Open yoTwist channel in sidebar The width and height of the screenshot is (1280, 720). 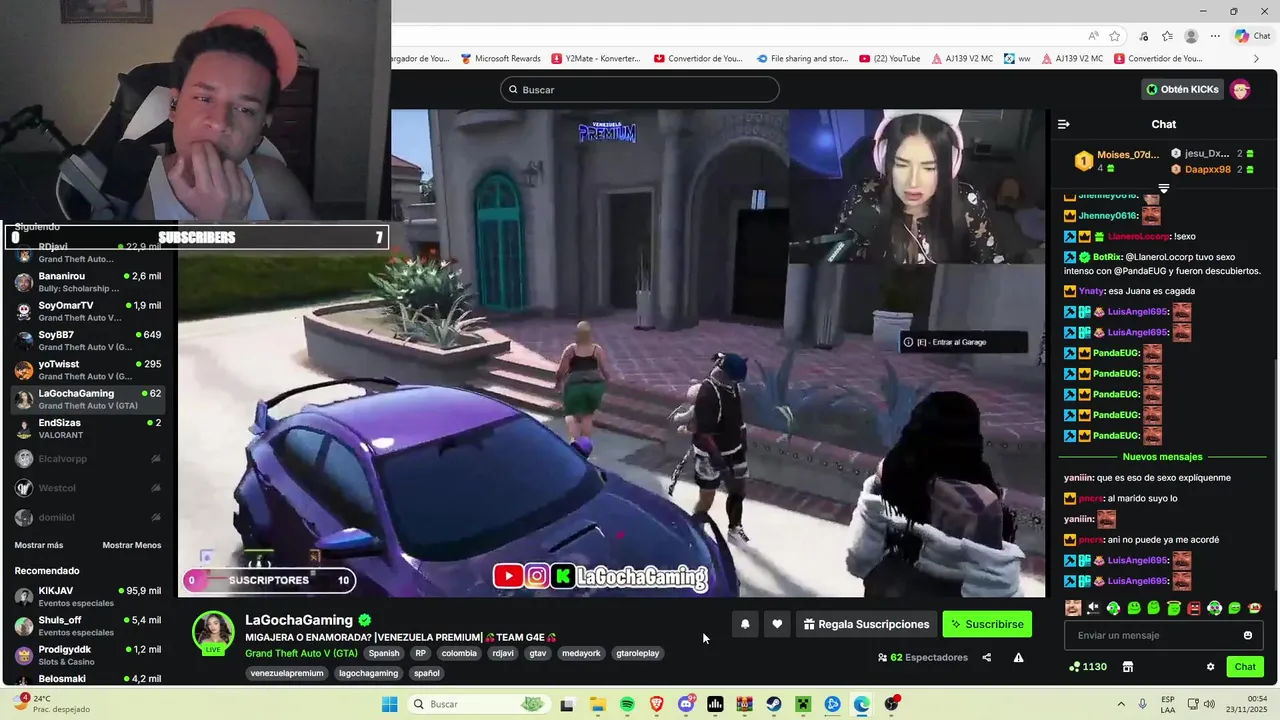click(x=88, y=370)
